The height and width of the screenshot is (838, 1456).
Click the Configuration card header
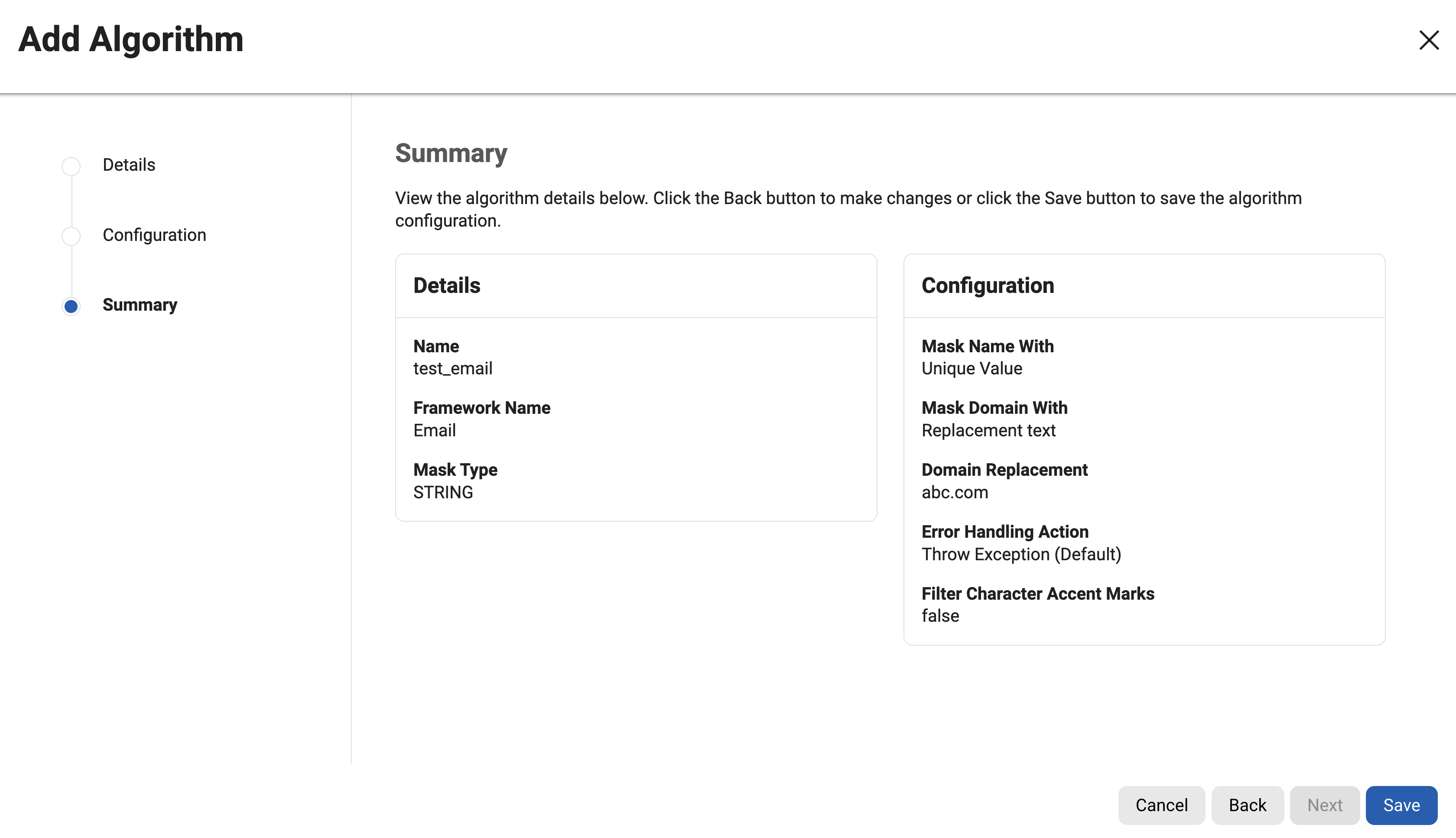(x=988, y=286)
